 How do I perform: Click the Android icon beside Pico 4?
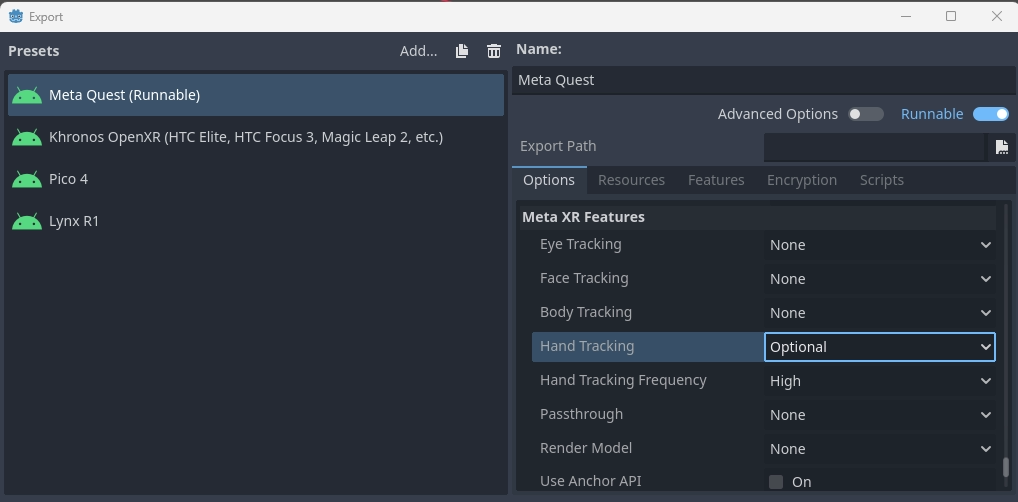pos(27,179)
